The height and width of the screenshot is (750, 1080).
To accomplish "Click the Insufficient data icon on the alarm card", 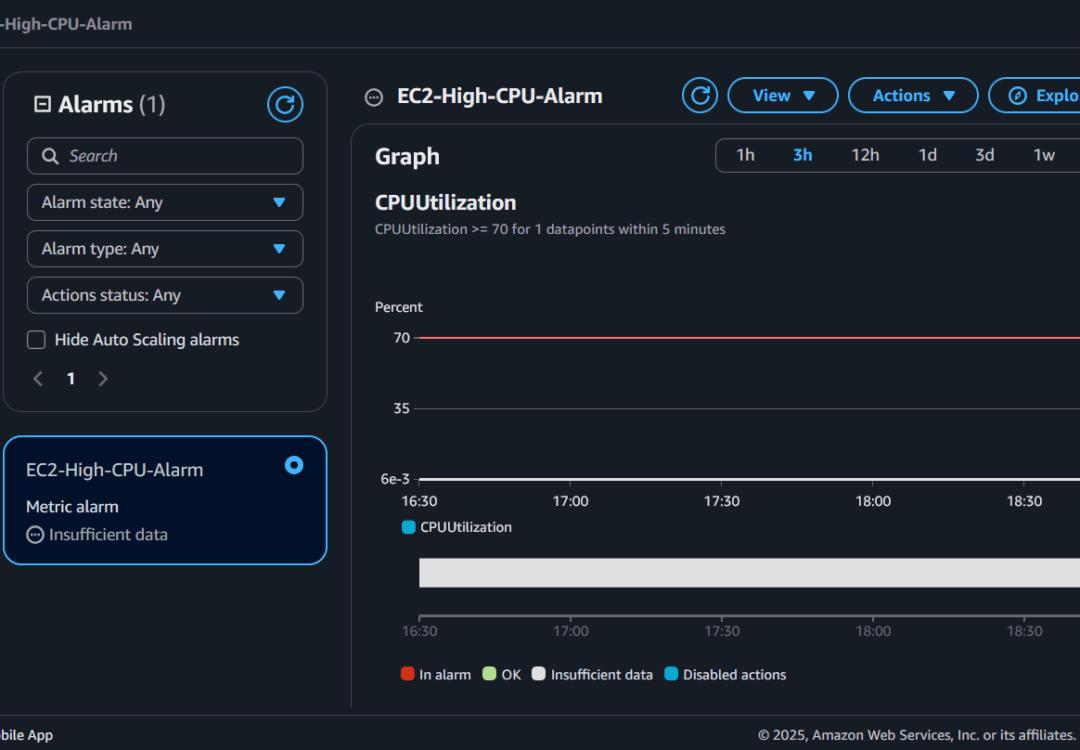I will (x=33, y=535).
